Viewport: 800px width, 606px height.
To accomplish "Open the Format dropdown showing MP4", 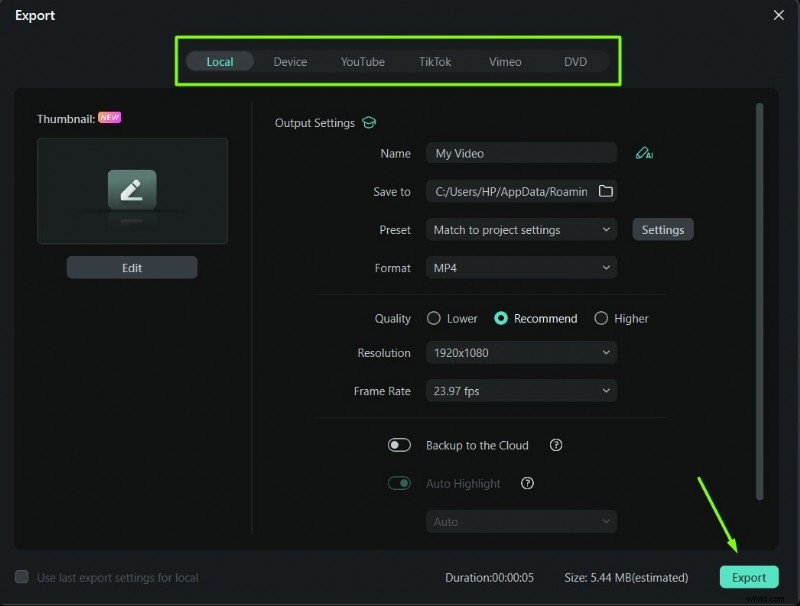I will point(520,267).
